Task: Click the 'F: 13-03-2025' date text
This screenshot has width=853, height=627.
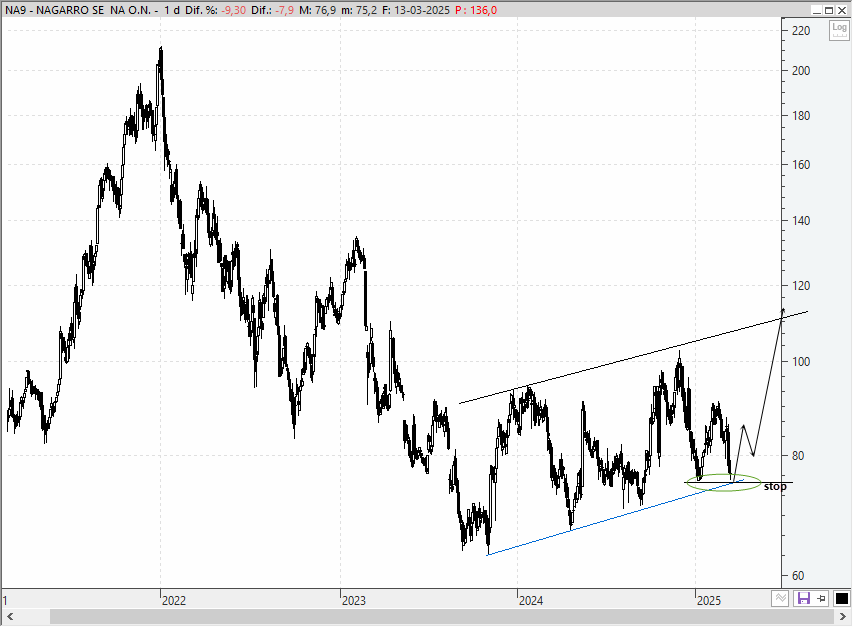Action: click(416, 10)
